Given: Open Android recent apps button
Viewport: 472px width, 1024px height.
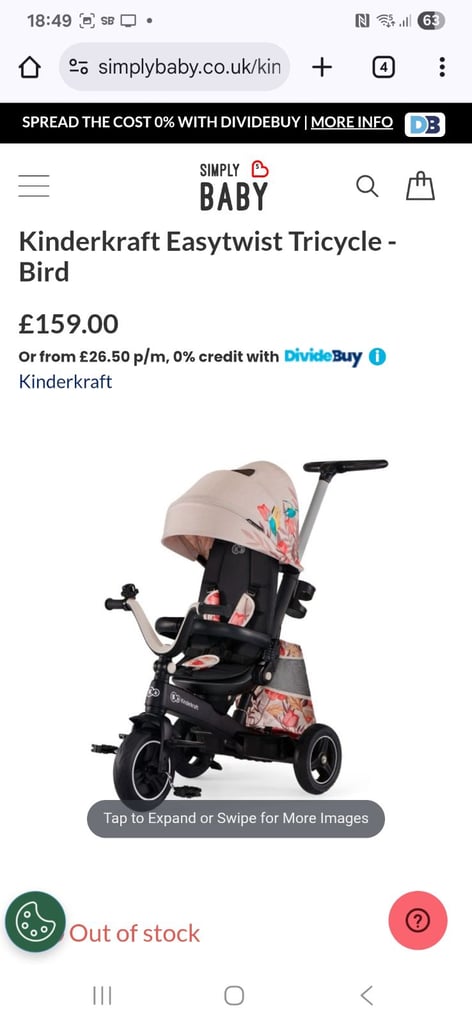Looking at the screenshot, I should click(x=102, y=995).
